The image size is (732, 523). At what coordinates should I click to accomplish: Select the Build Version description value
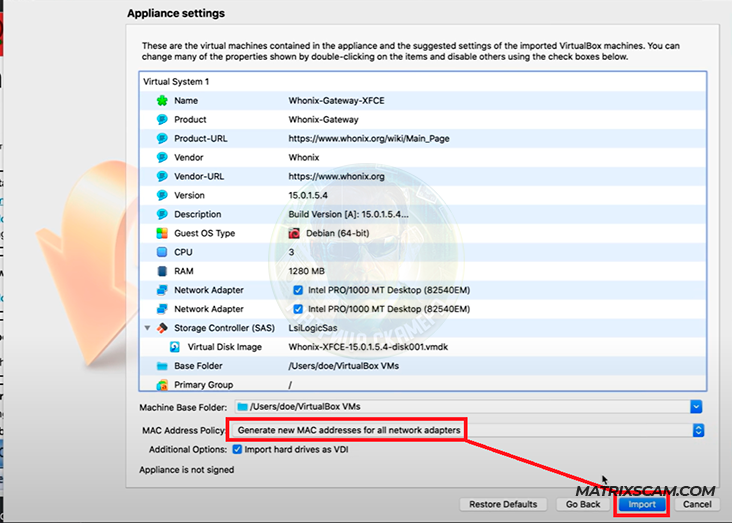[348, 214]
